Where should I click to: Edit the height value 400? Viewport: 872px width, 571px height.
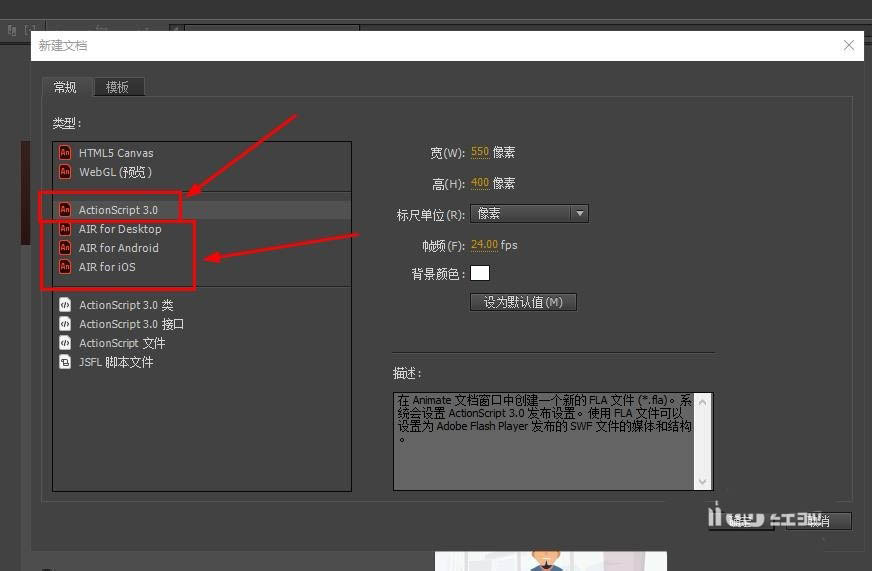479,183
